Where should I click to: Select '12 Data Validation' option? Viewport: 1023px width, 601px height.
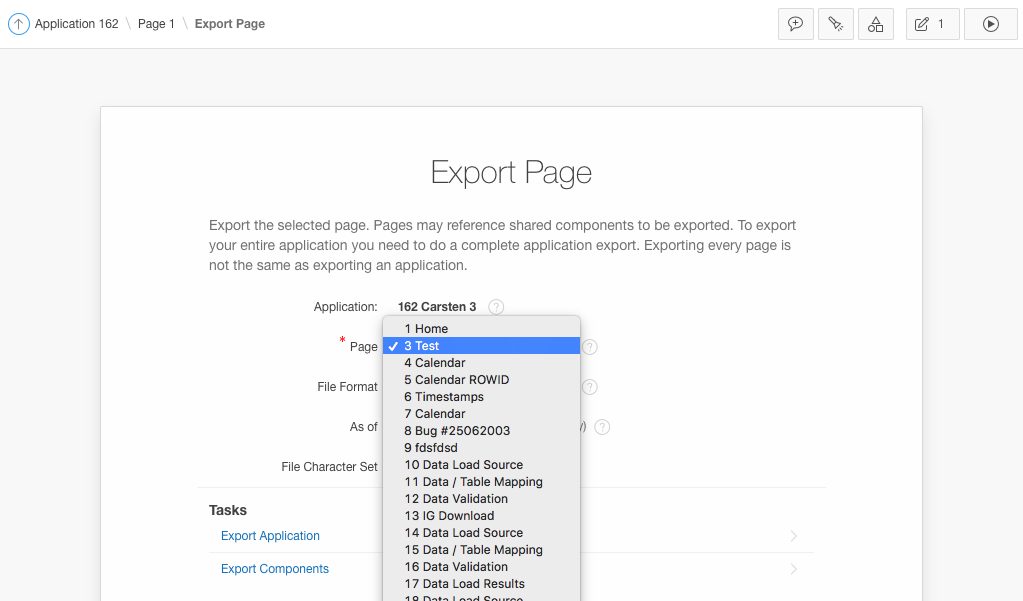481,499
